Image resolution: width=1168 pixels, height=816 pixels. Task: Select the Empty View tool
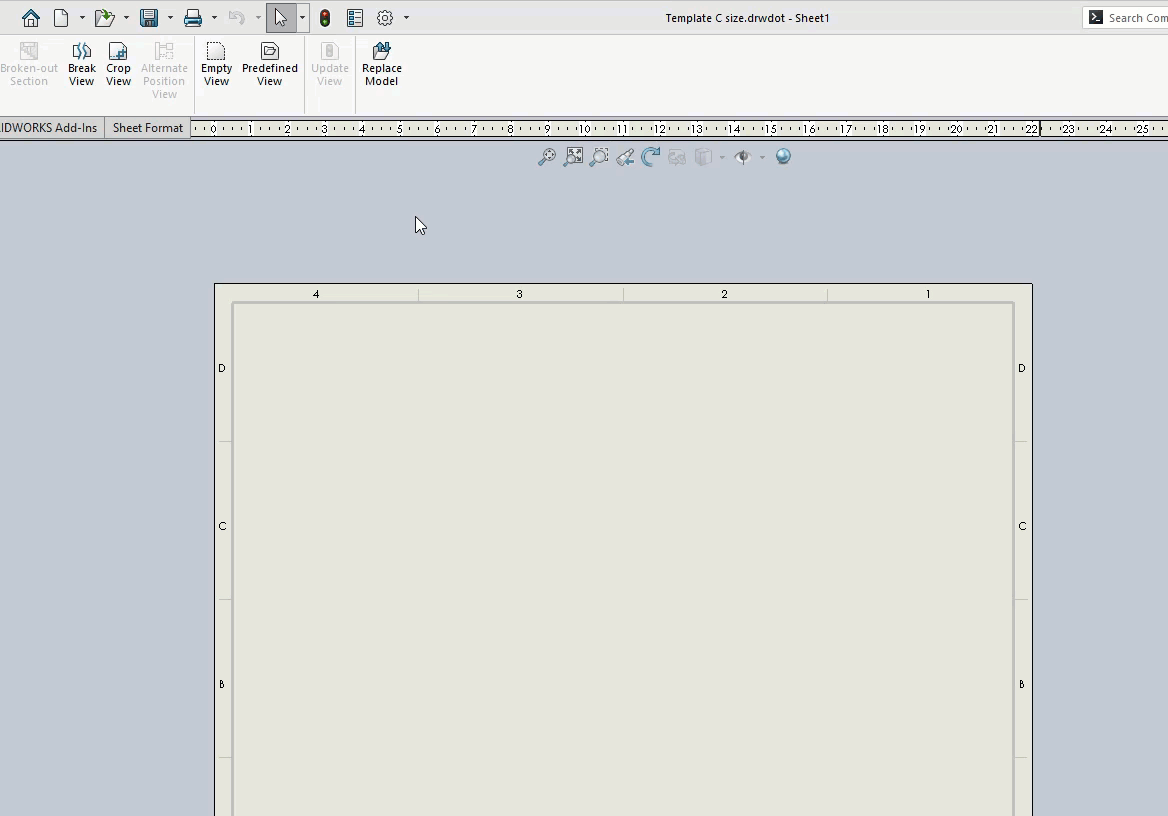tap(216, 62)
